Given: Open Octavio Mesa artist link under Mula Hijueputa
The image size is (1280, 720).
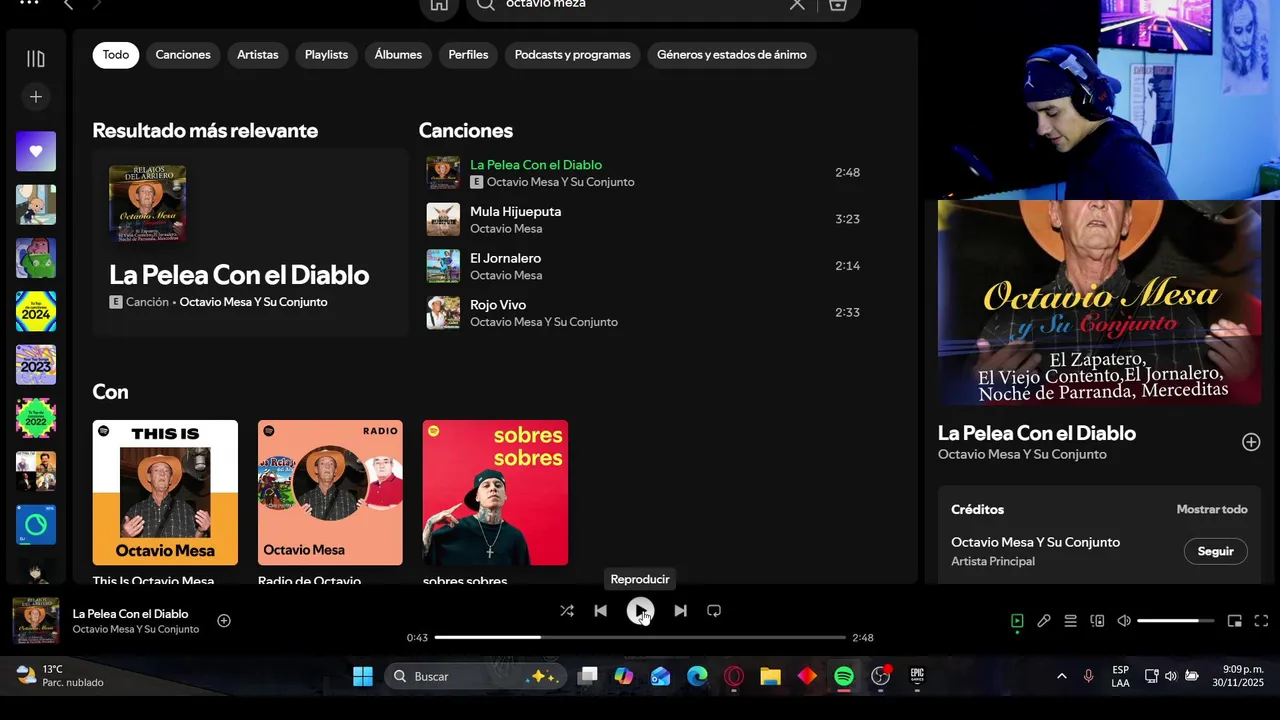Looking at the screenshot, I should coord(506,229).
